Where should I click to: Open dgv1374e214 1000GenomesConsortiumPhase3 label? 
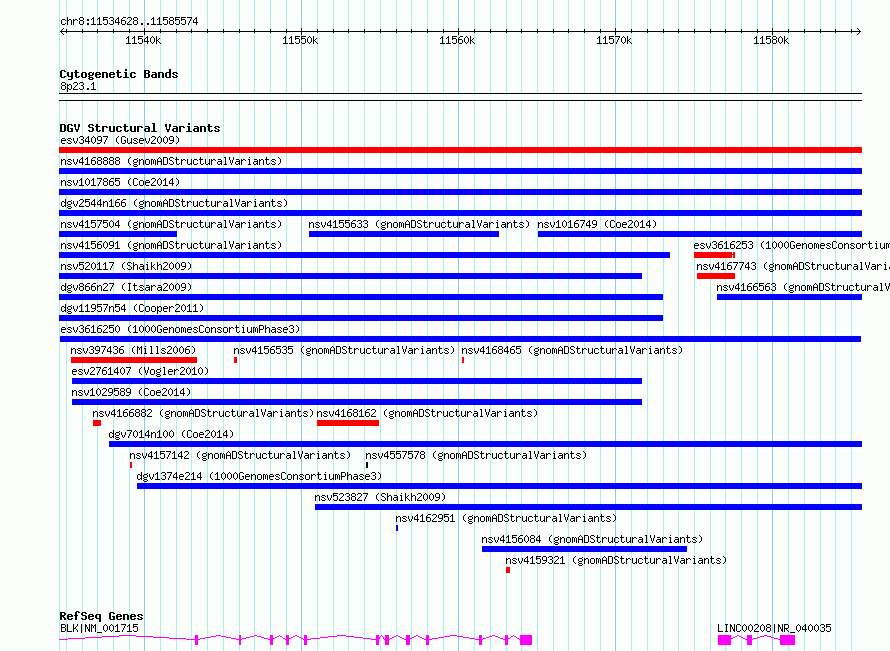point(259,476)
